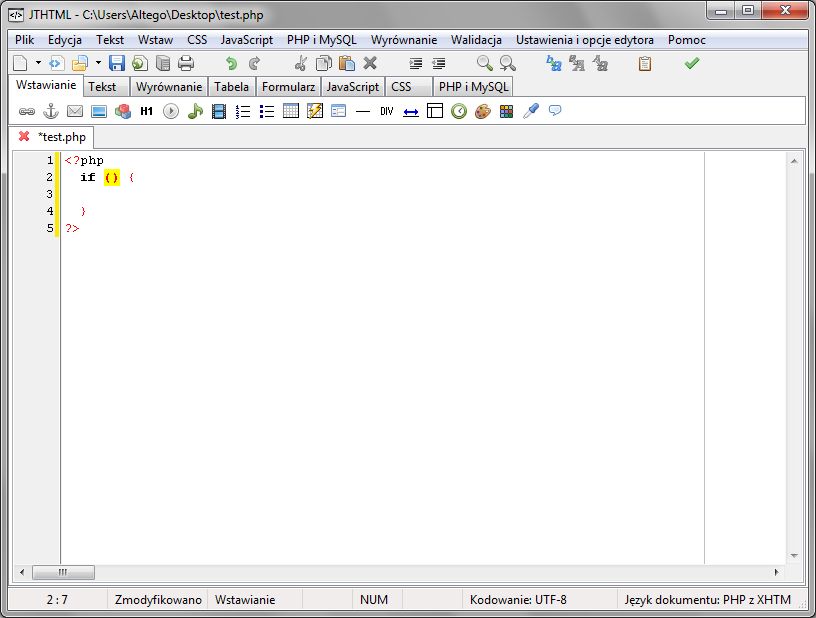
Task: Insert an anchor with anchor icon
Action: 51,111
